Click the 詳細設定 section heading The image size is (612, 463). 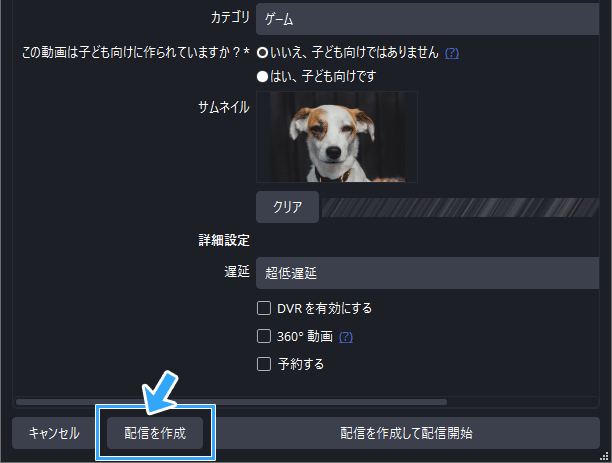click(x=224, y=240)
